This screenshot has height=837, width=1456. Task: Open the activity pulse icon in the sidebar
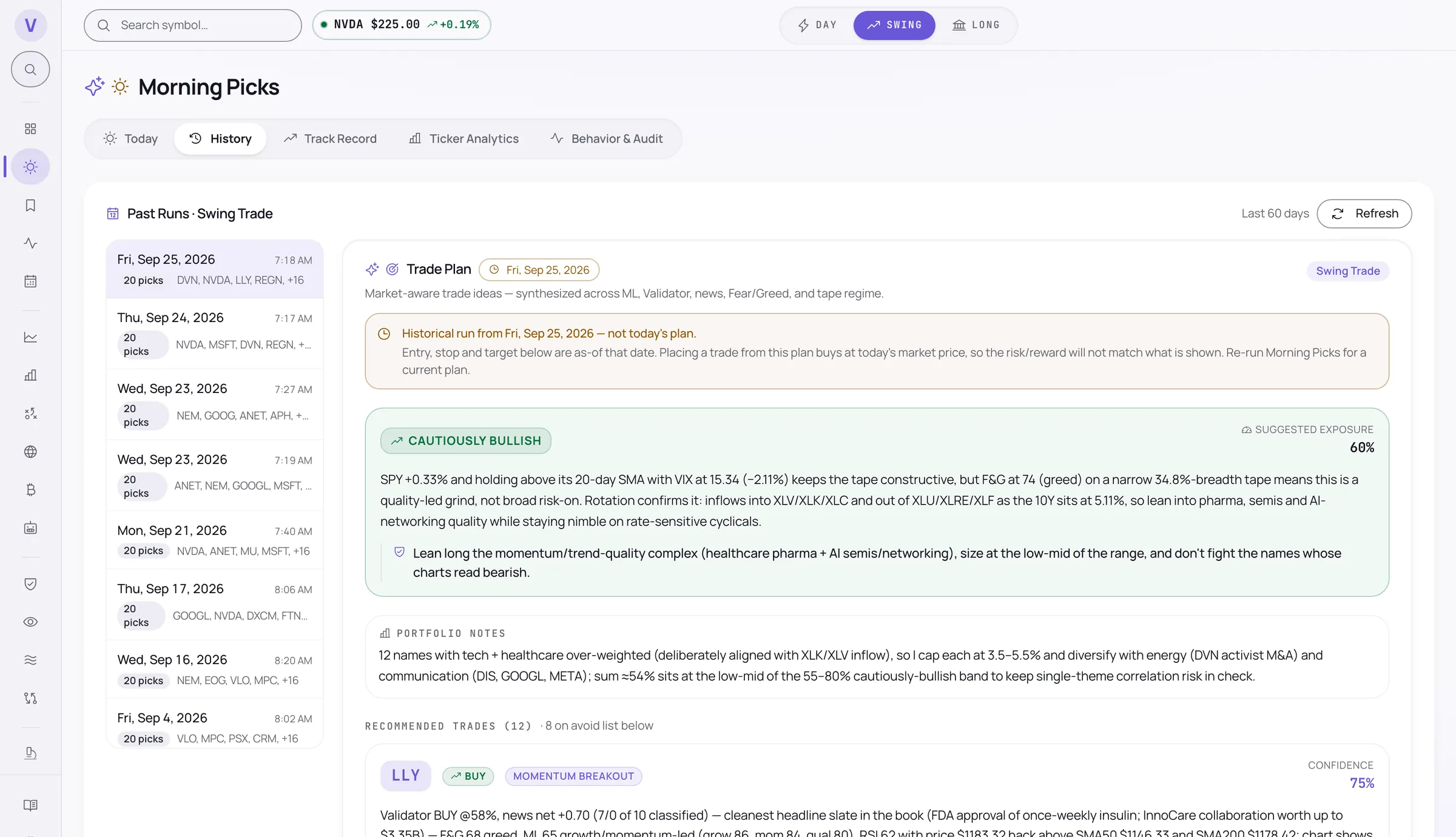pos(30,243)
